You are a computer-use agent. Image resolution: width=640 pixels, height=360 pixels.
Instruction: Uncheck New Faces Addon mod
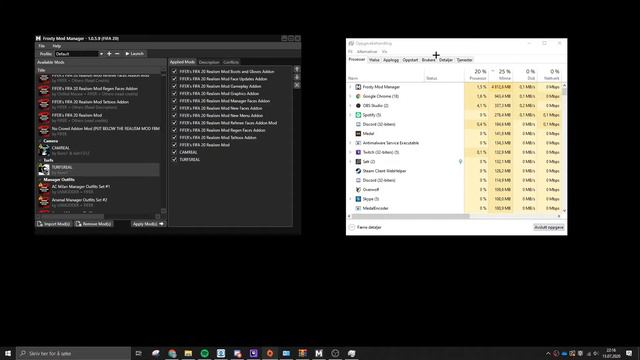[174, 108]
